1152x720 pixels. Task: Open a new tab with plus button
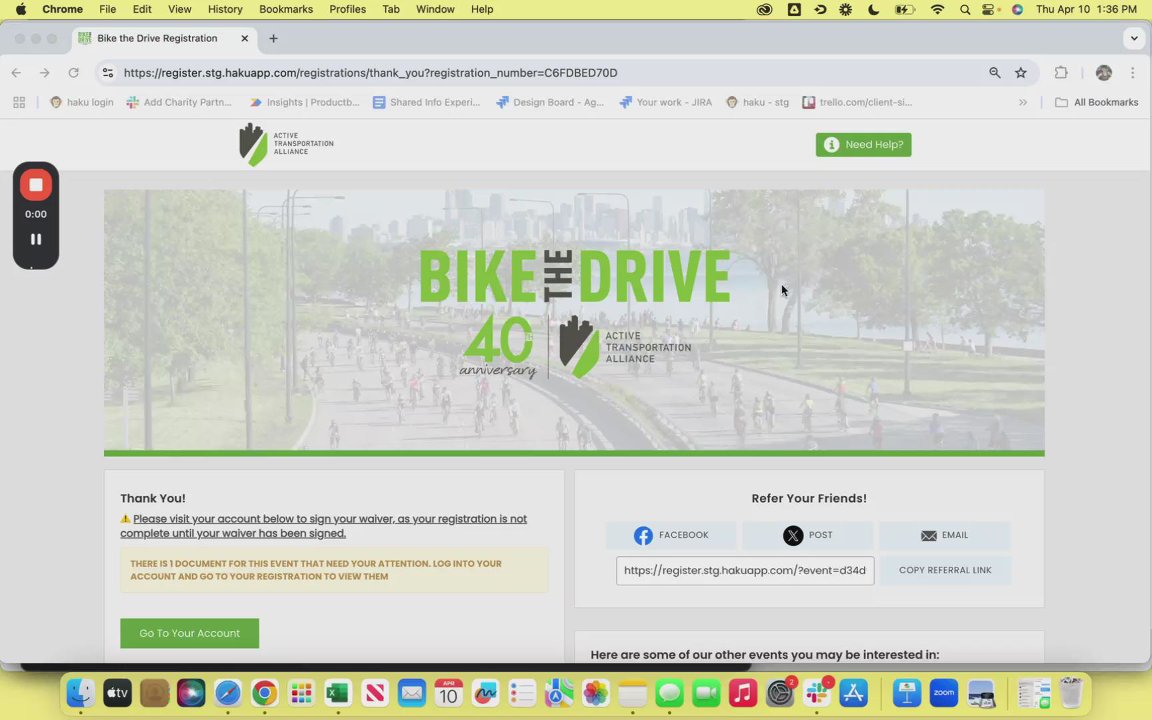tap(273, 38)
